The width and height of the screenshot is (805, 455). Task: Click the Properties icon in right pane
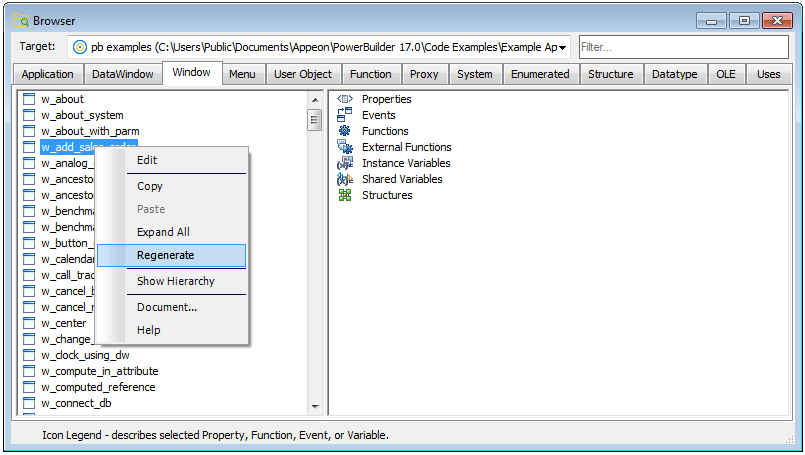point(345,99)
